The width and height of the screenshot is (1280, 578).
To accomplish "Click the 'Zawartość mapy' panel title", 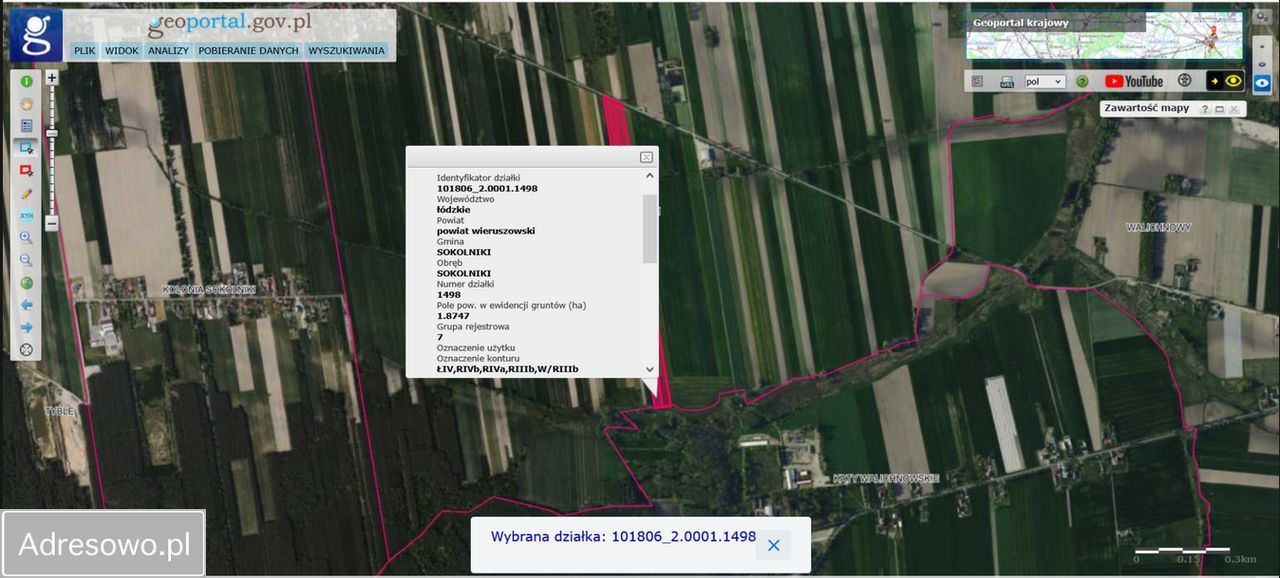I will (1147, 108).
